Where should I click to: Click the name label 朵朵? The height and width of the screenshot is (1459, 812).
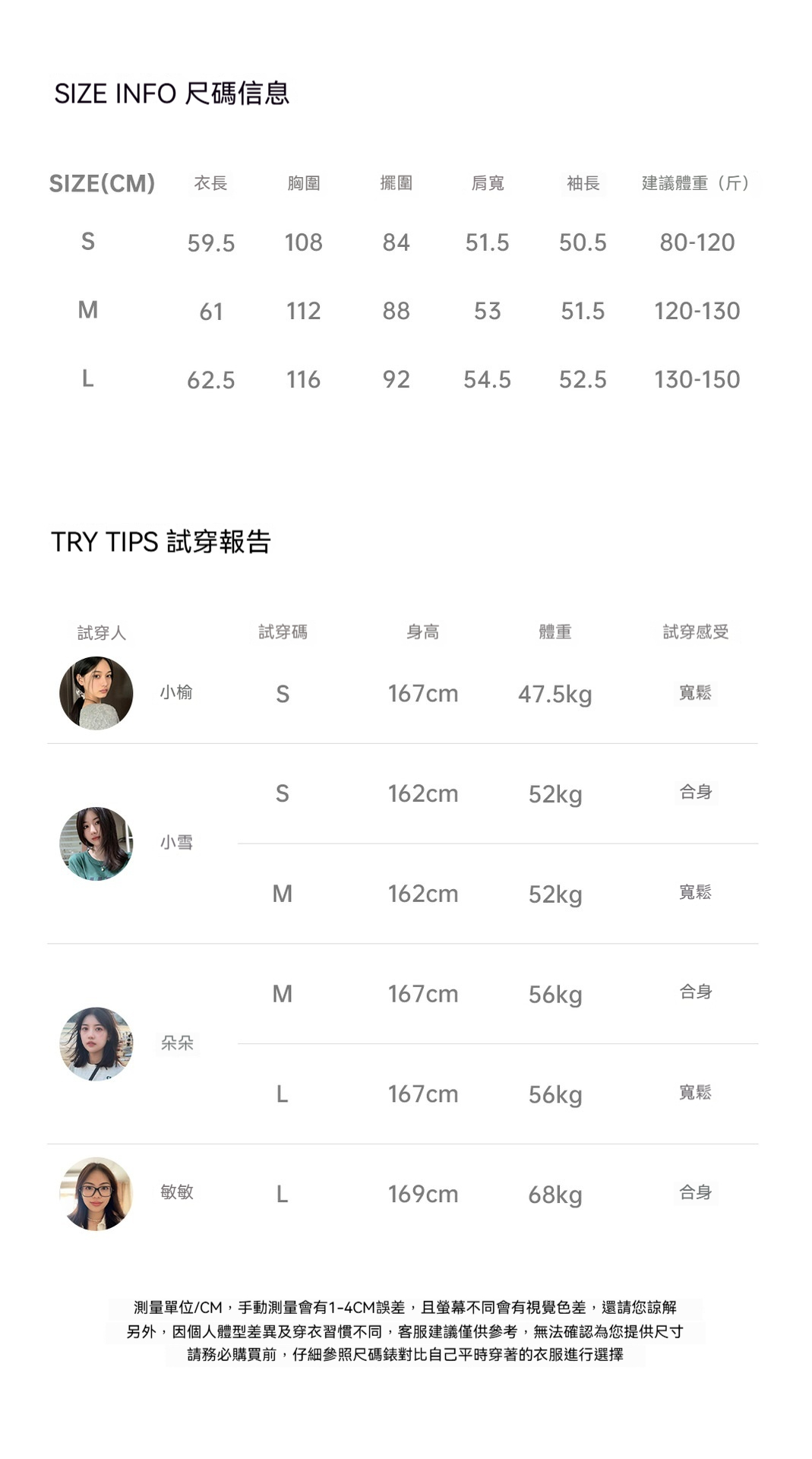[x=177, y=1043]
